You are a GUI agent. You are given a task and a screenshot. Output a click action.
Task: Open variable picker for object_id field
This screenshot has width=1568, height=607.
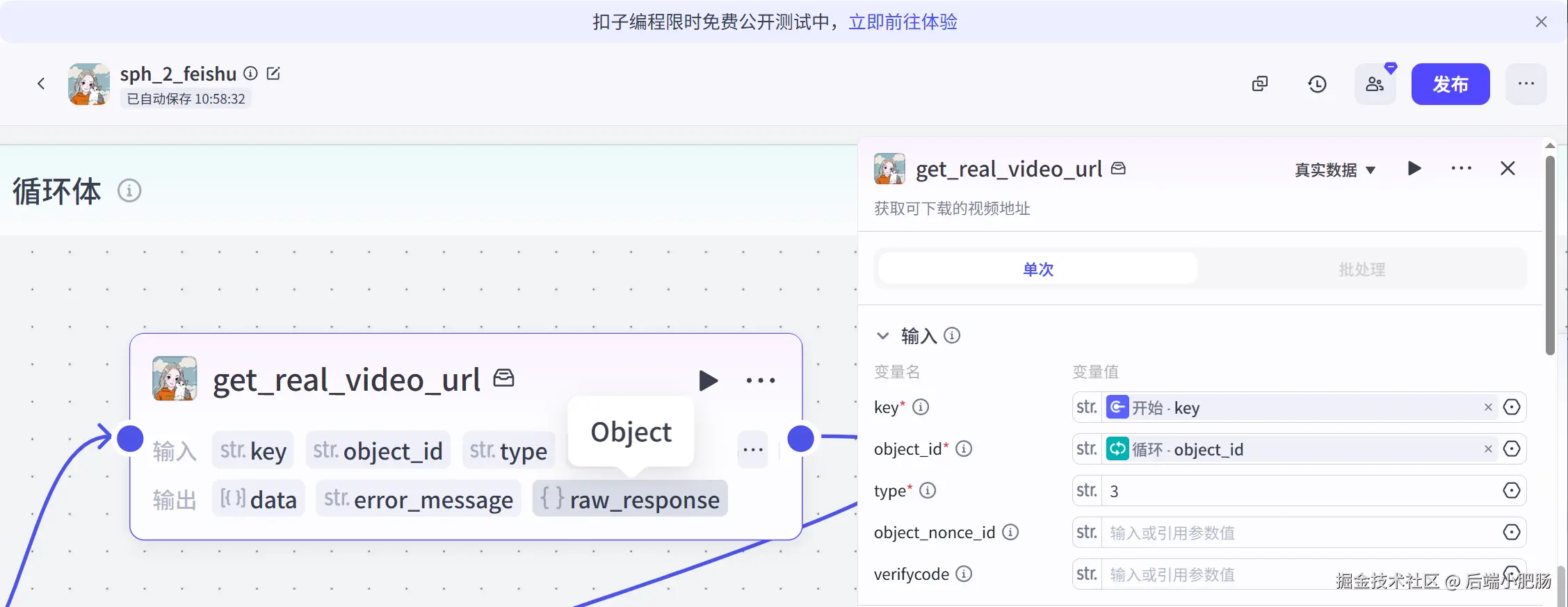coord(1512,448)
